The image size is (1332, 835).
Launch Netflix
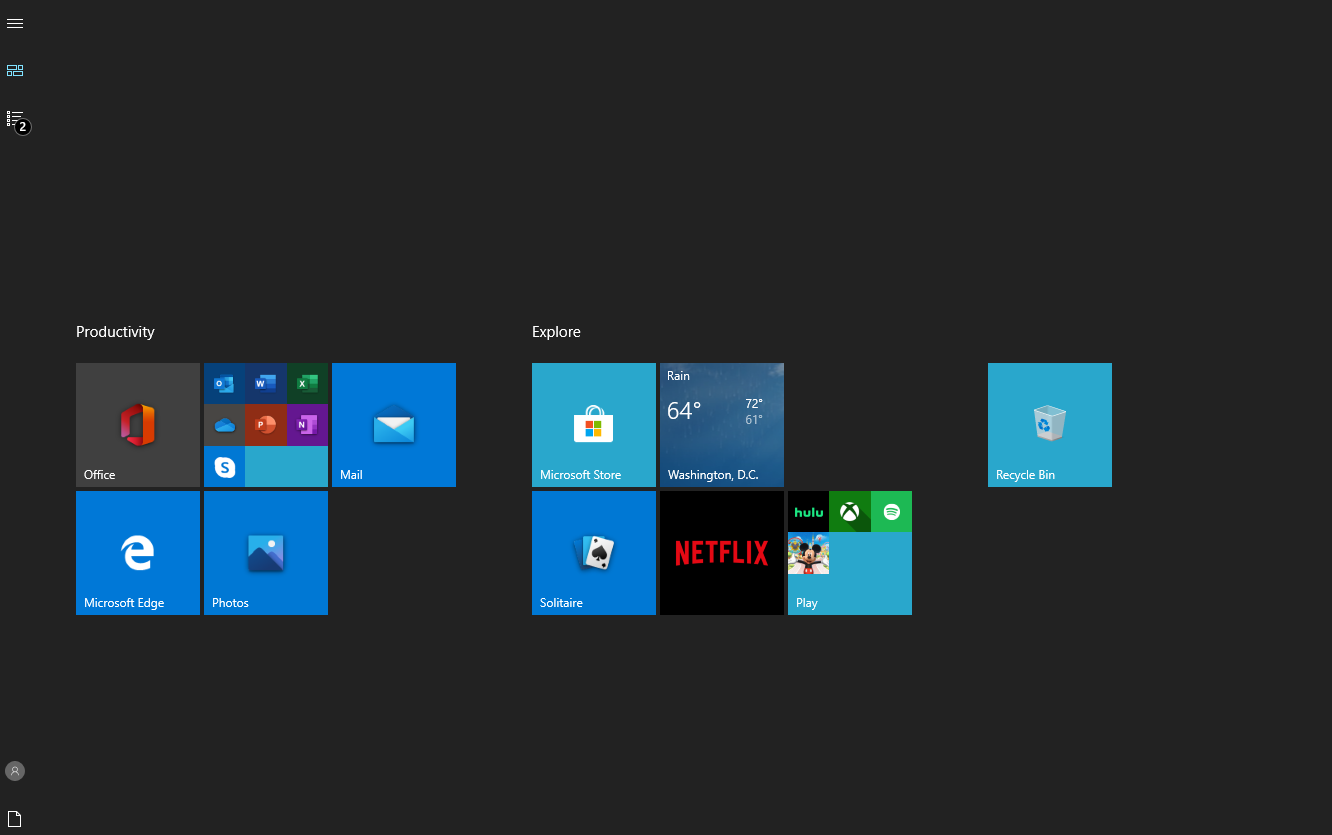pos(721,552)
